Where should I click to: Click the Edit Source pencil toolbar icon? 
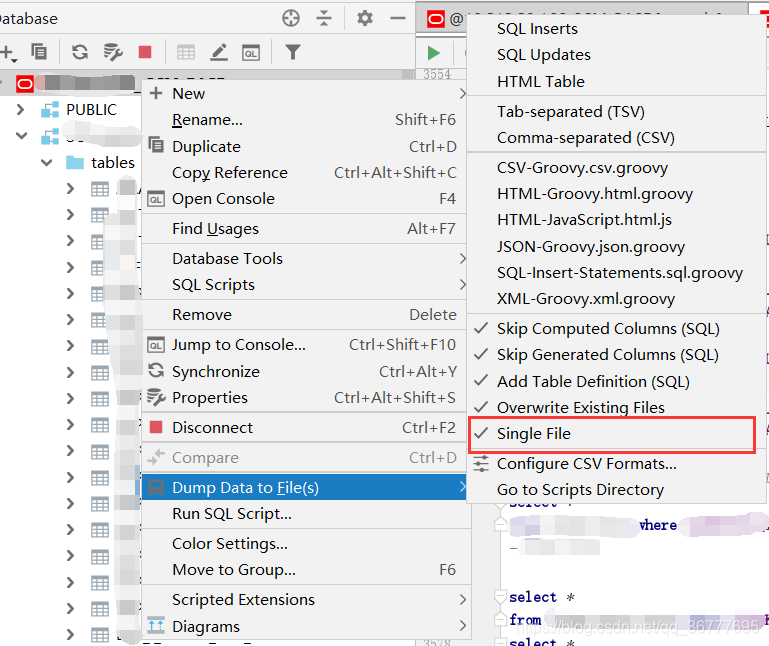(x=219, y=52)
